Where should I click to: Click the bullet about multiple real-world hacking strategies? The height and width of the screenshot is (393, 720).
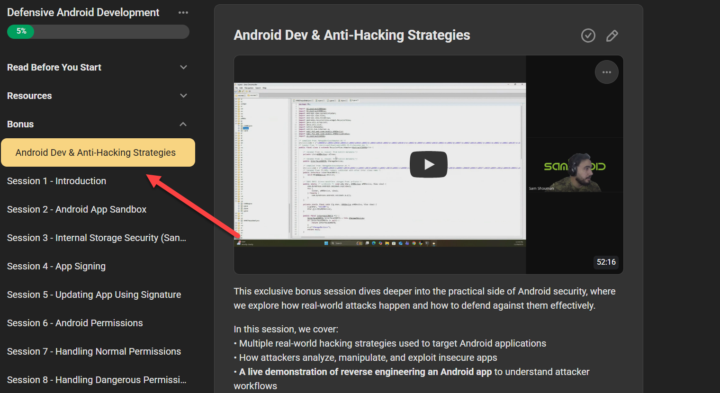[x=390, y=343]
